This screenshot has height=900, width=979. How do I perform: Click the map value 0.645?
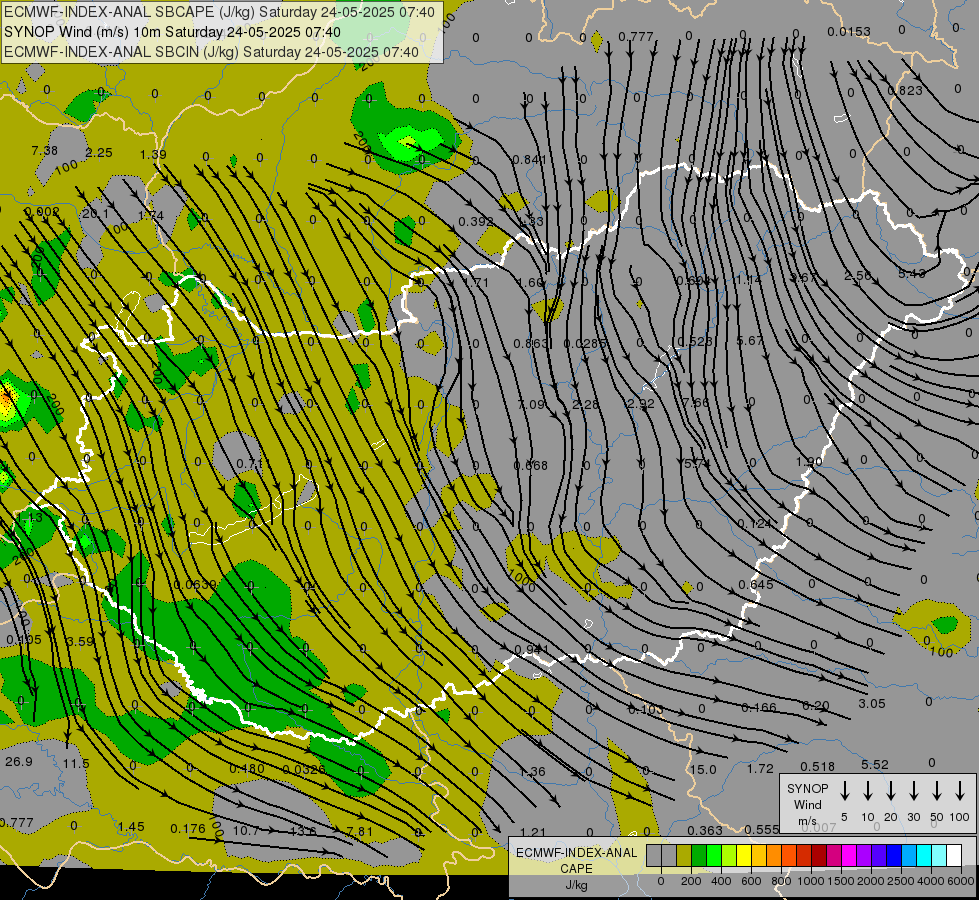click(755, 585)
